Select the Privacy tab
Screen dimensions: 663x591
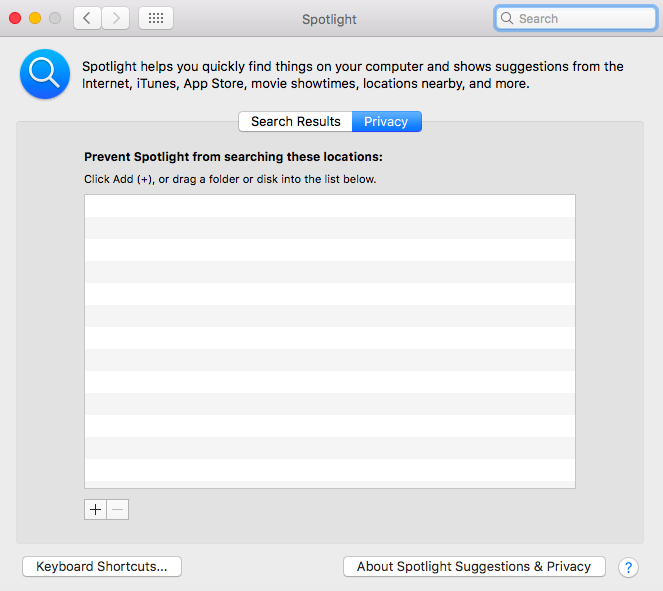[x=386, y=121]
